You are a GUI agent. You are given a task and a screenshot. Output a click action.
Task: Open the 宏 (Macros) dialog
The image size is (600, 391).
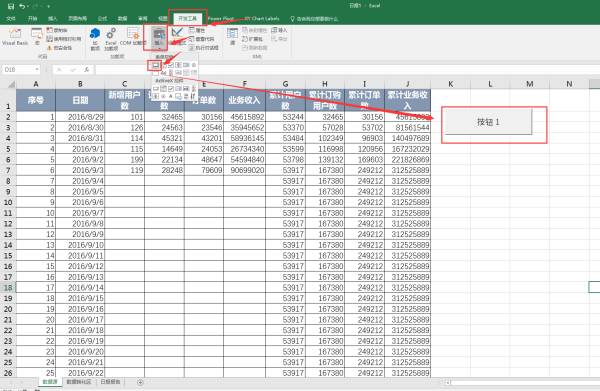pos(37,37)
